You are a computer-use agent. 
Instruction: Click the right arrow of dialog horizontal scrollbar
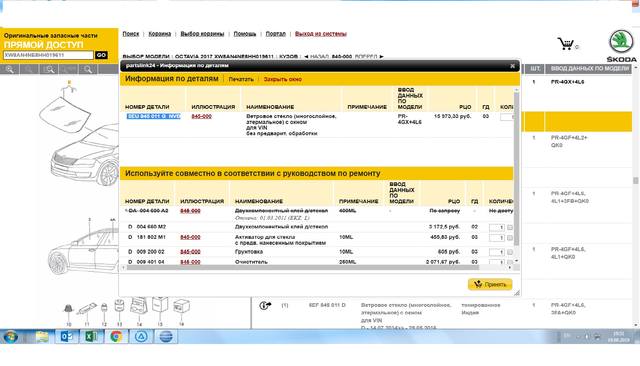(x=510, y=268)
